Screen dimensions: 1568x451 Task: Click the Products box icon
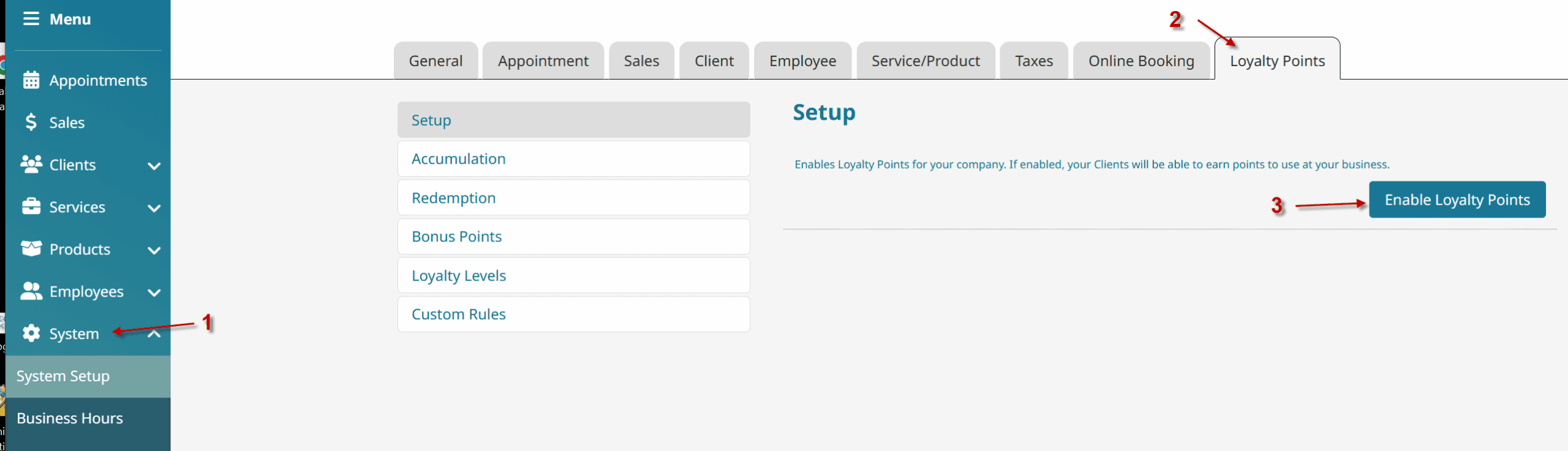click(x=31, y=249)
